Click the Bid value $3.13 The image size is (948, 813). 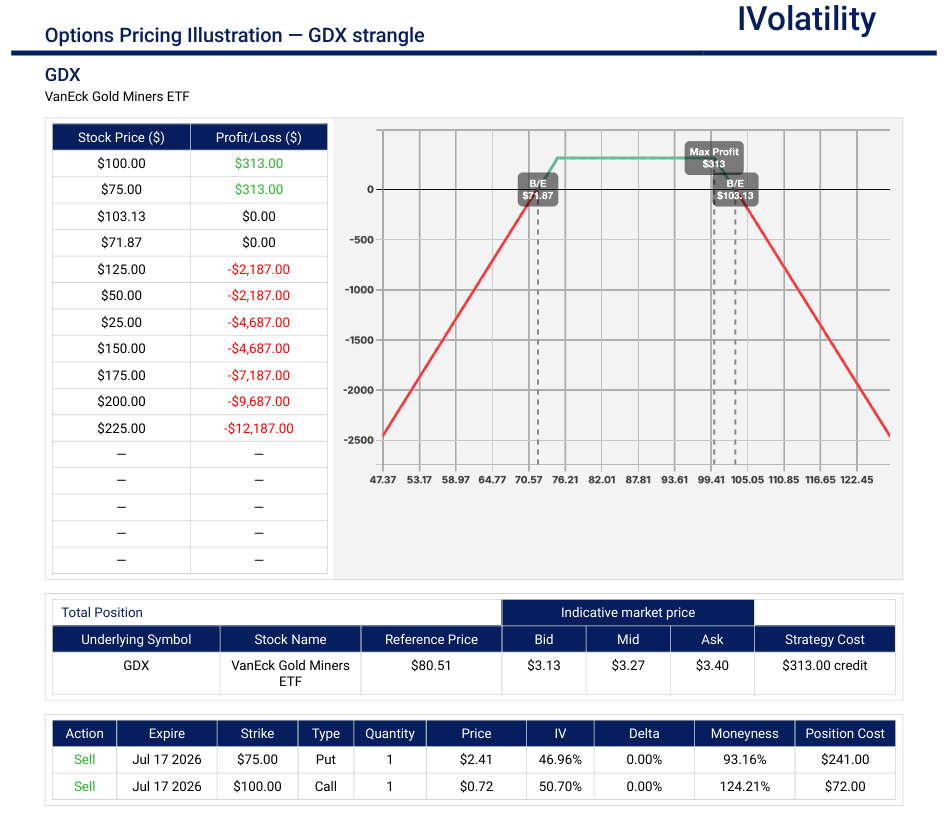pos(544,666)
